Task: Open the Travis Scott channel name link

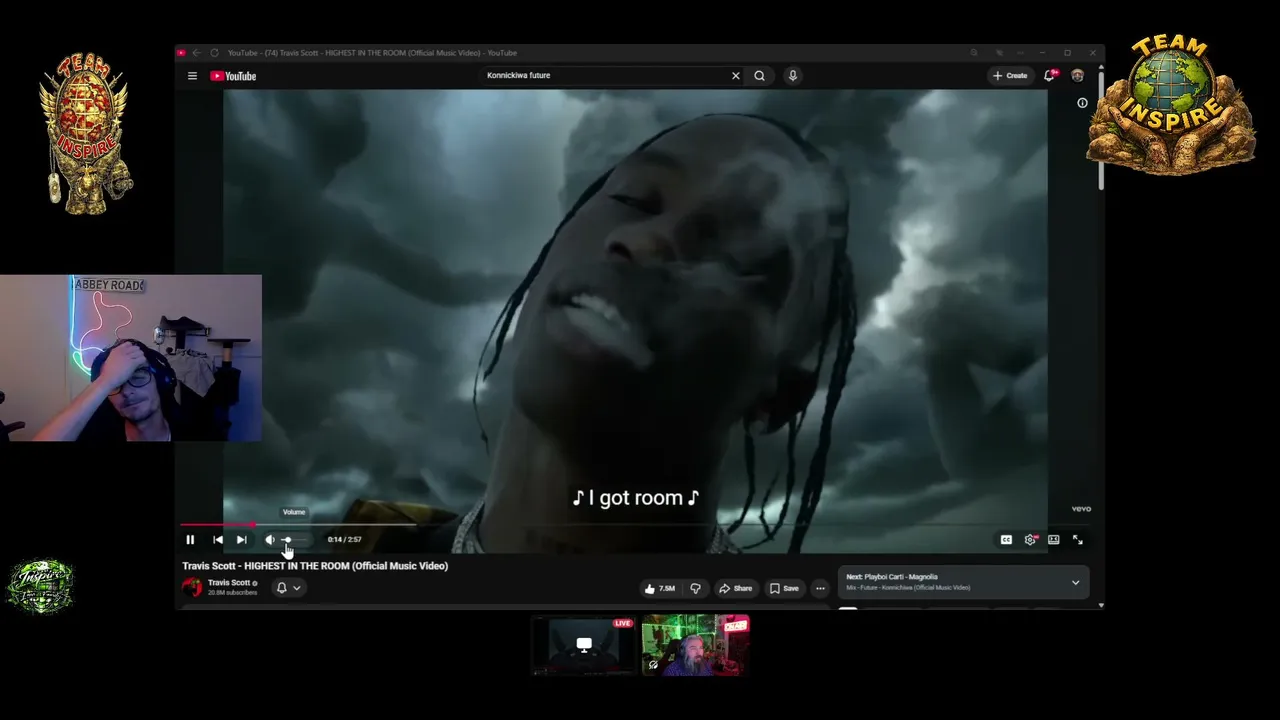Action: (x=229, y=583)
